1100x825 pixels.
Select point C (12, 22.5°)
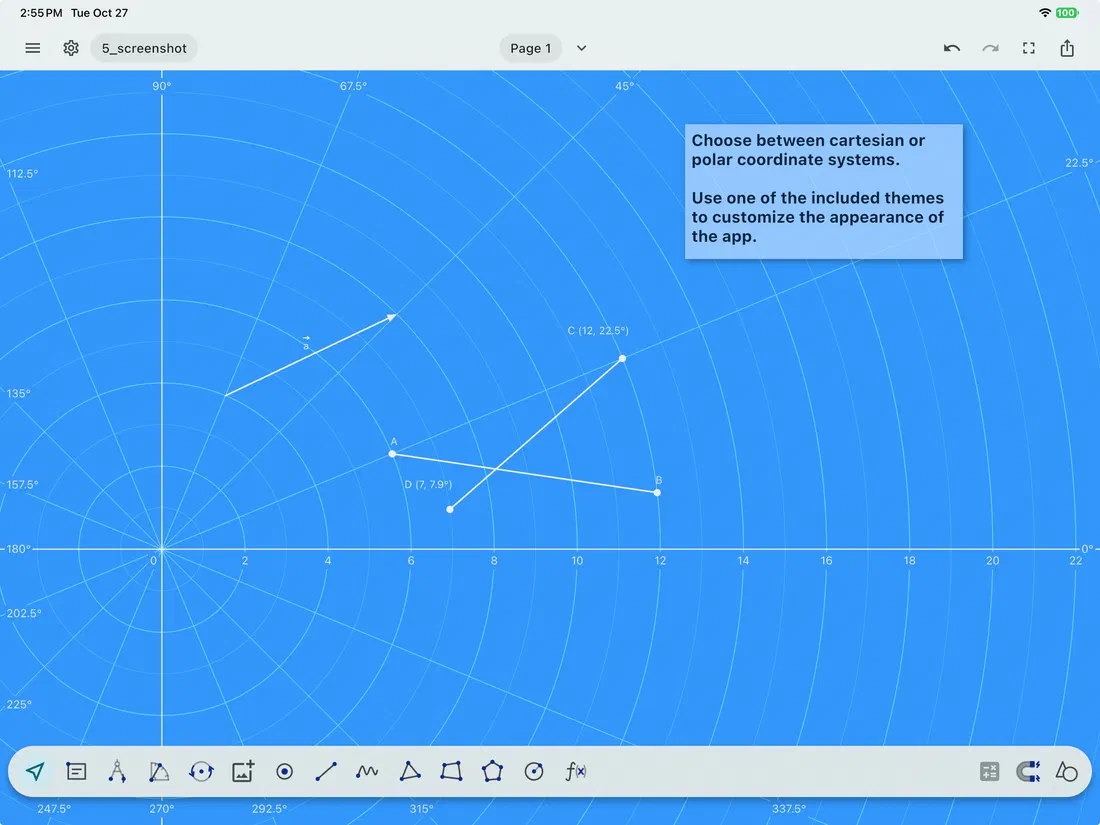click(622, 358)
